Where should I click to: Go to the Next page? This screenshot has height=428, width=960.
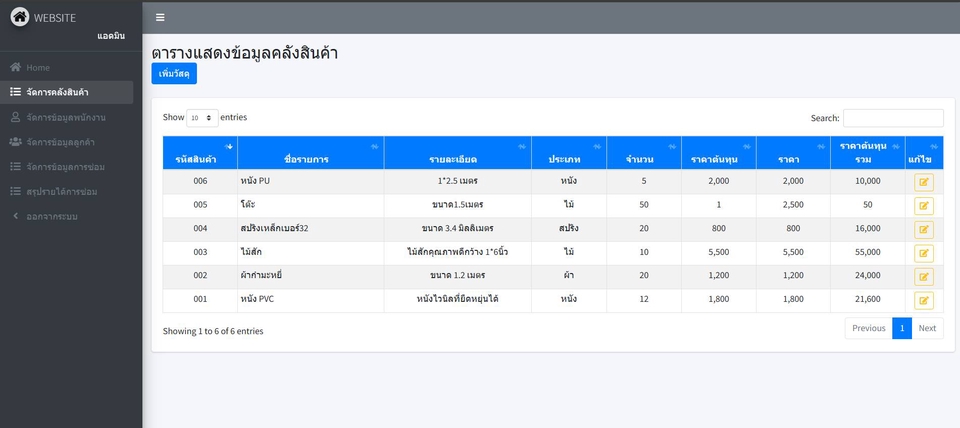[927, 328]
